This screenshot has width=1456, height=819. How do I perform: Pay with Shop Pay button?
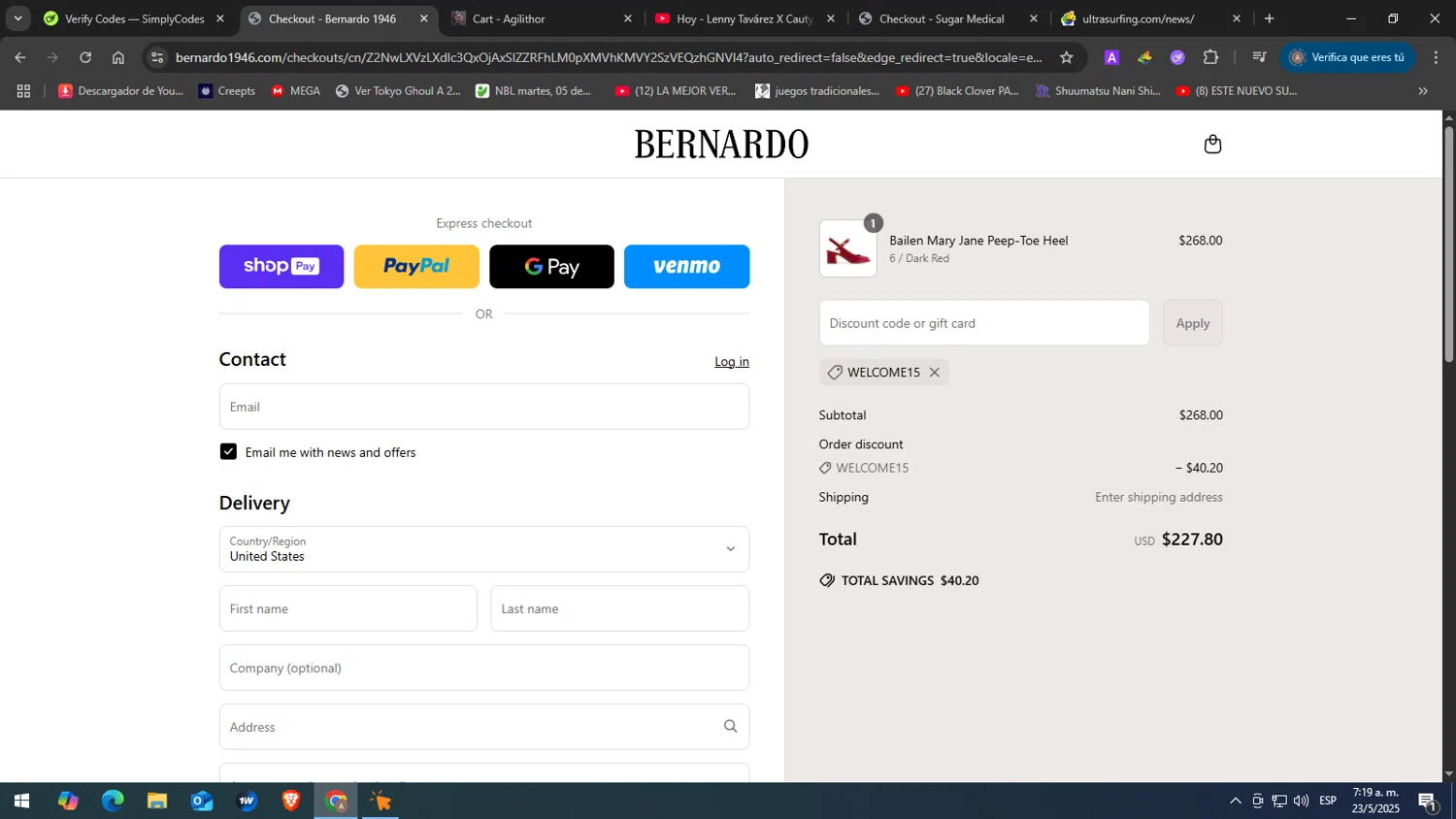coord(281,267)
